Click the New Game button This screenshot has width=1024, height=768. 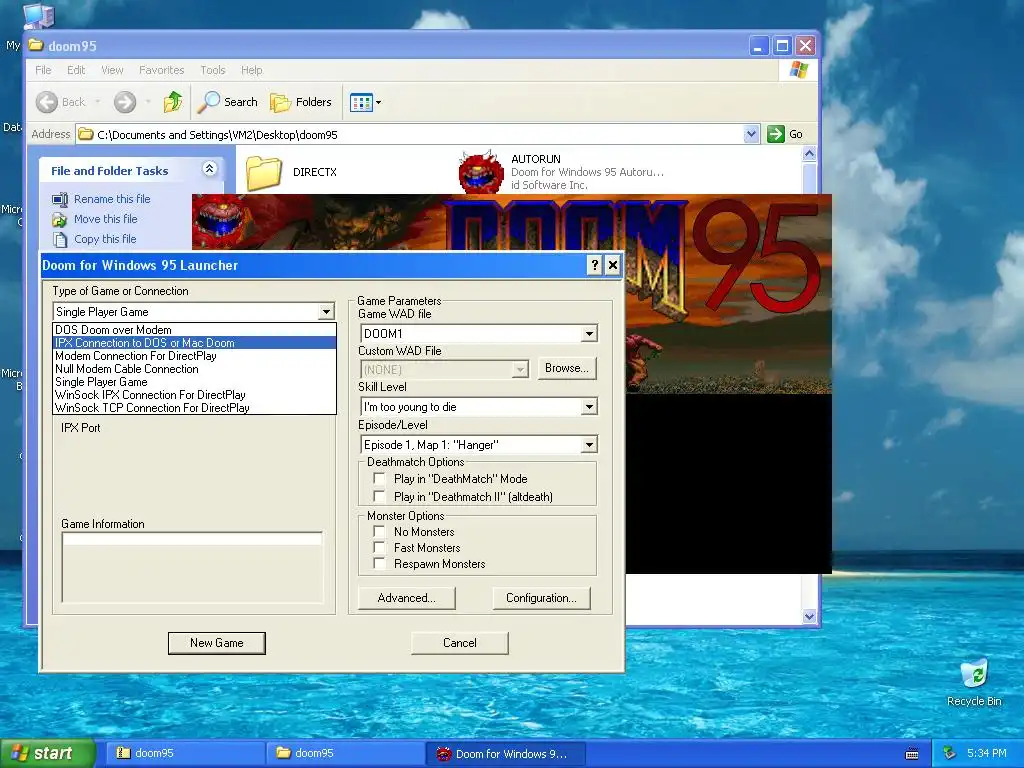[x=217, y=643]
